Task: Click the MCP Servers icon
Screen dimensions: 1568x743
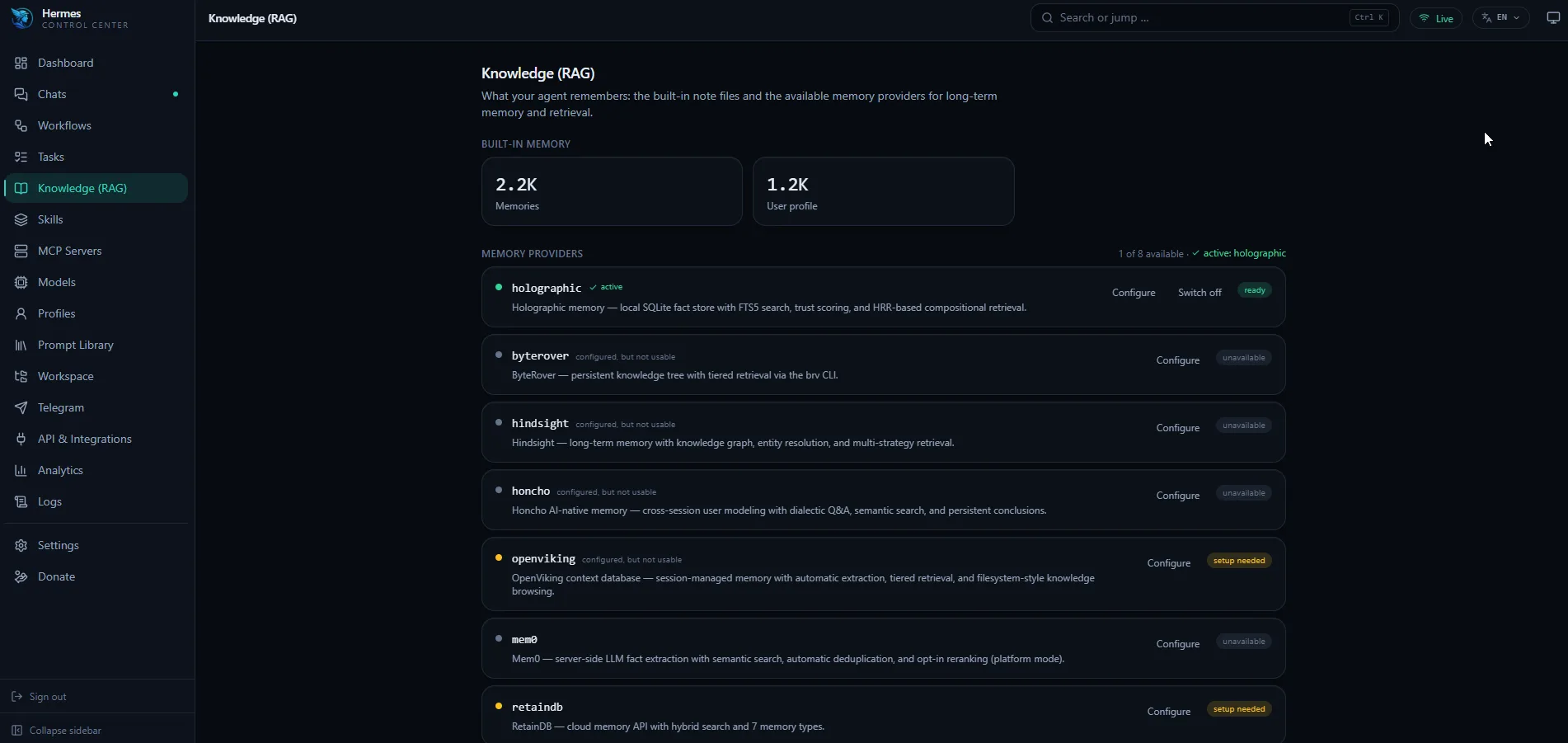Action: pyautogui.click(x=21, y=251)
